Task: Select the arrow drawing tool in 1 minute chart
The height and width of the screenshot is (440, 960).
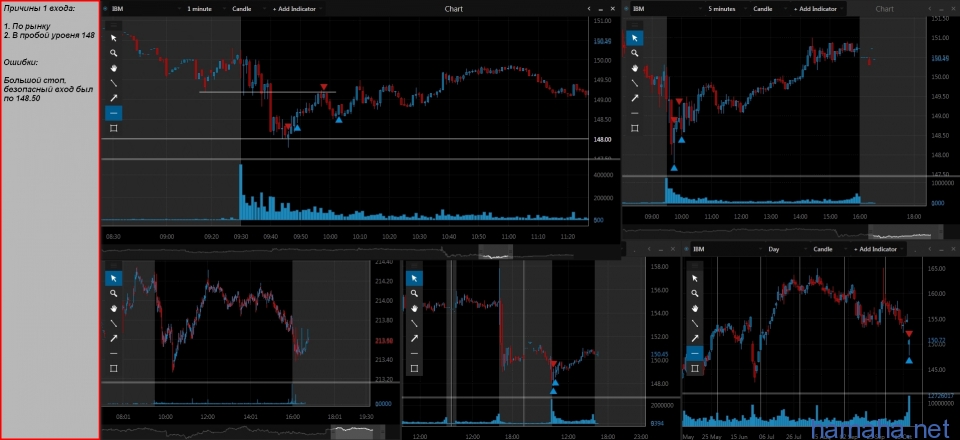Action: [x=113, y=98]
